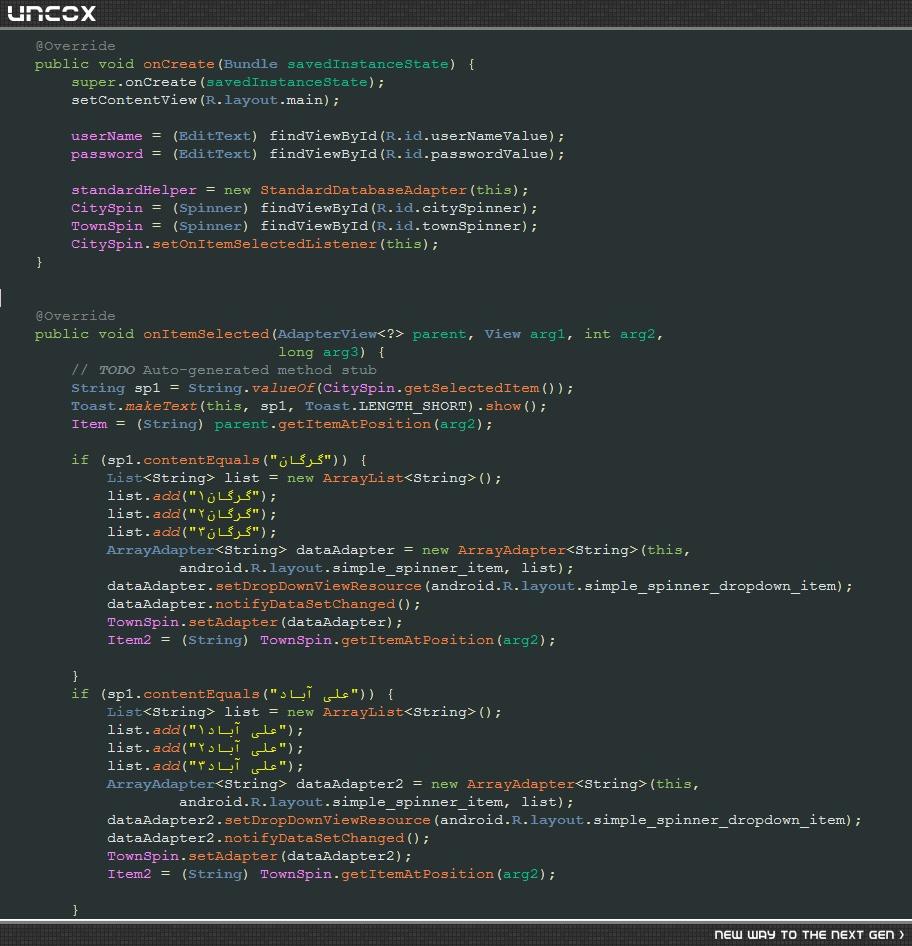912x946 pixels.
Task: Click the 'public void onCreate' method line
Action: pyautogui.click(x=255, y=64)
